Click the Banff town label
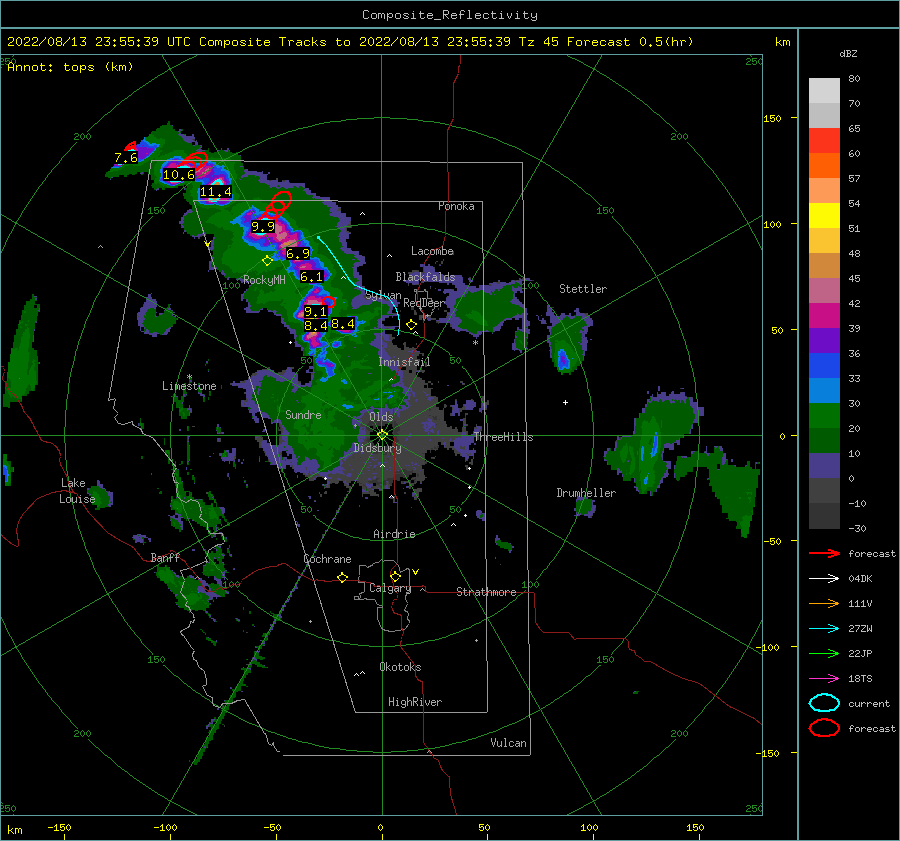900x841 pixels. point(165,557)
